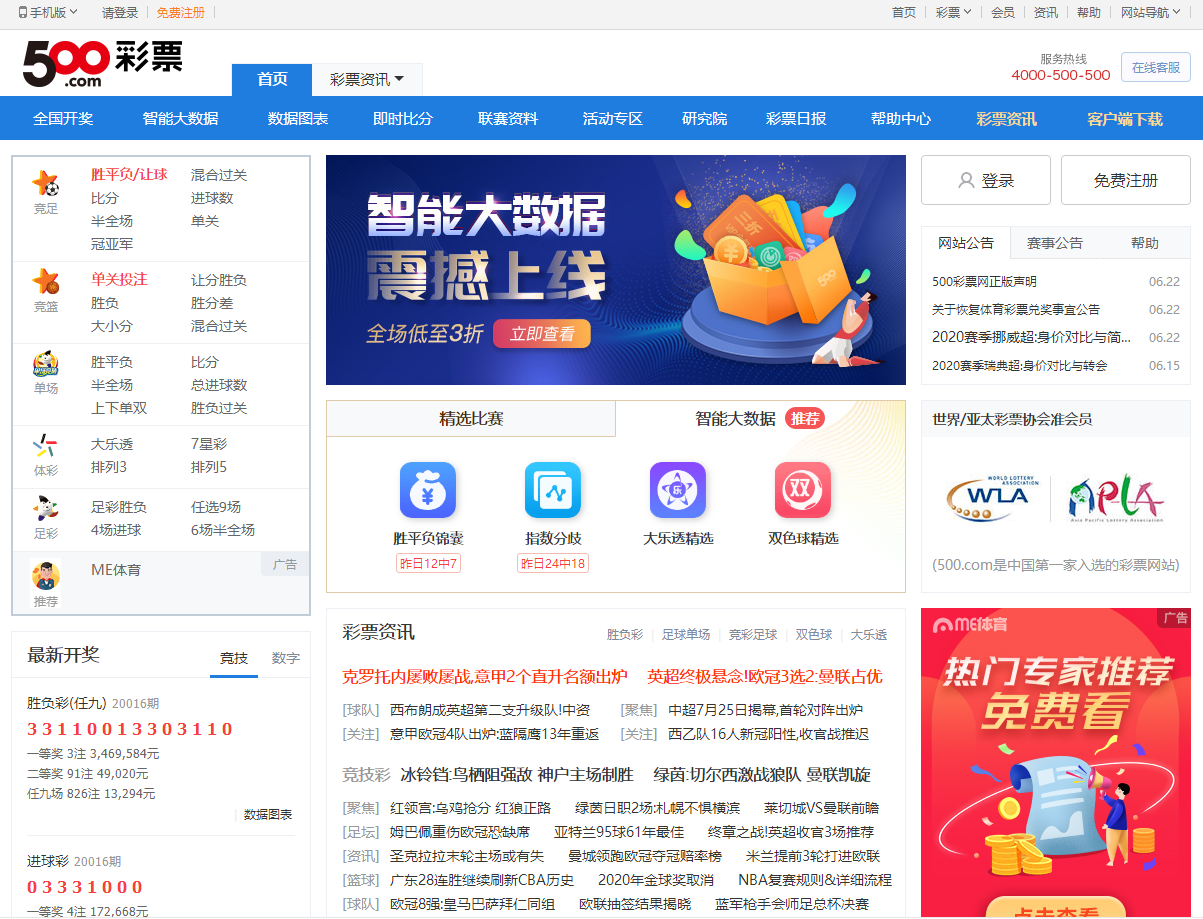This screenshot has height=919, width=1203.
Task: Click the WLA association logo
Action: (x=994, y=498)
